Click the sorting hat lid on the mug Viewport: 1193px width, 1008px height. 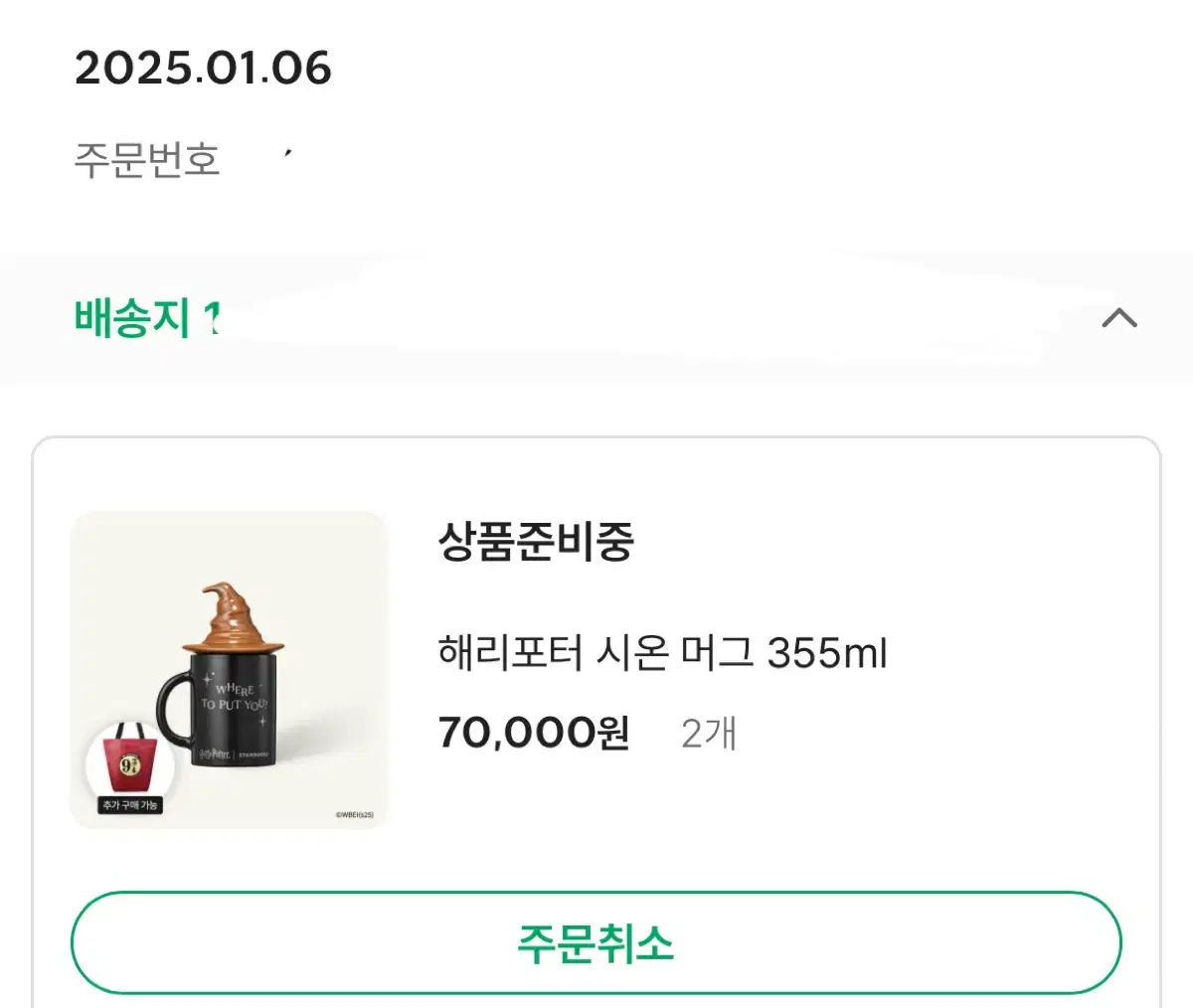(x=235, y=617)
